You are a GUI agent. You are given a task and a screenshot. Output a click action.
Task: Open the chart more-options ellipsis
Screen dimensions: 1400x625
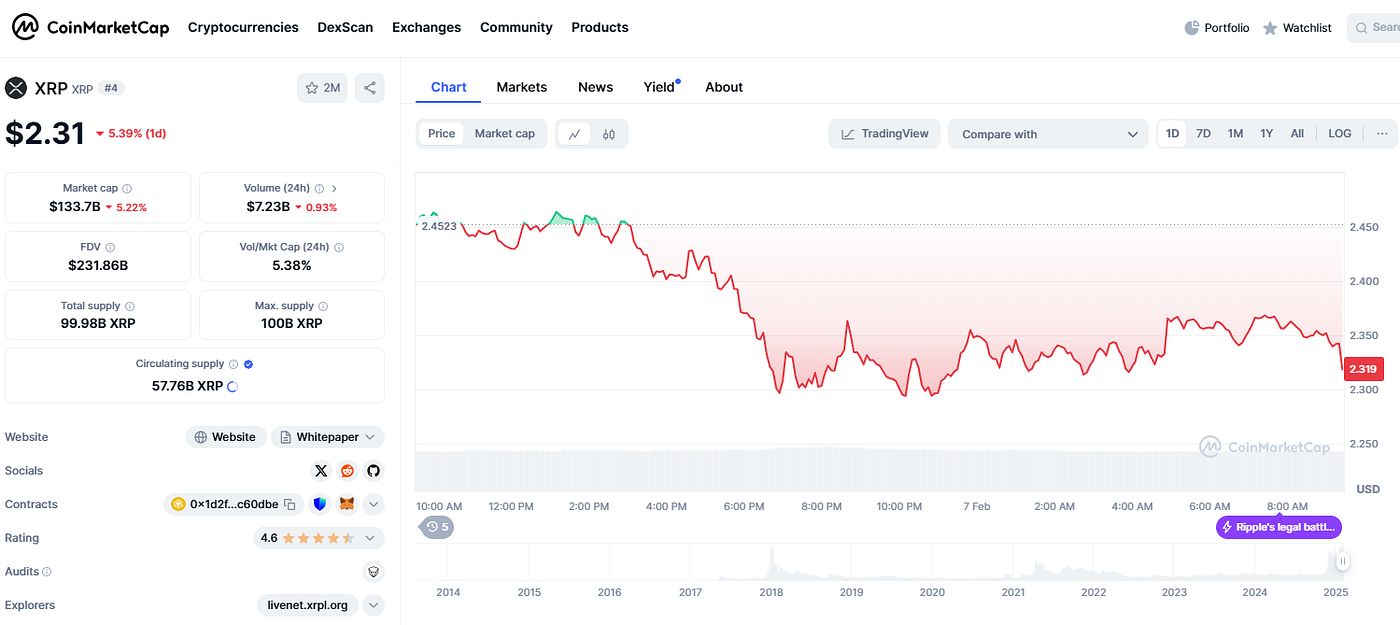pyautogui.click(x=1382, y=134)
